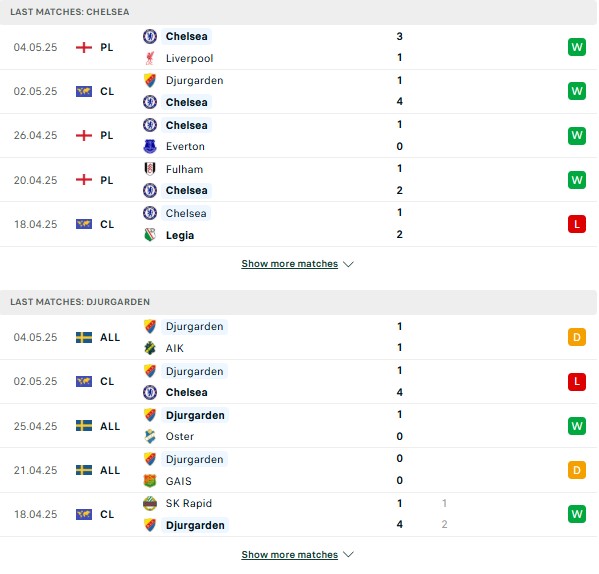
Task: Click the orange D badge for Djurgarden vs AIK
Action: [x=577, y=337]
